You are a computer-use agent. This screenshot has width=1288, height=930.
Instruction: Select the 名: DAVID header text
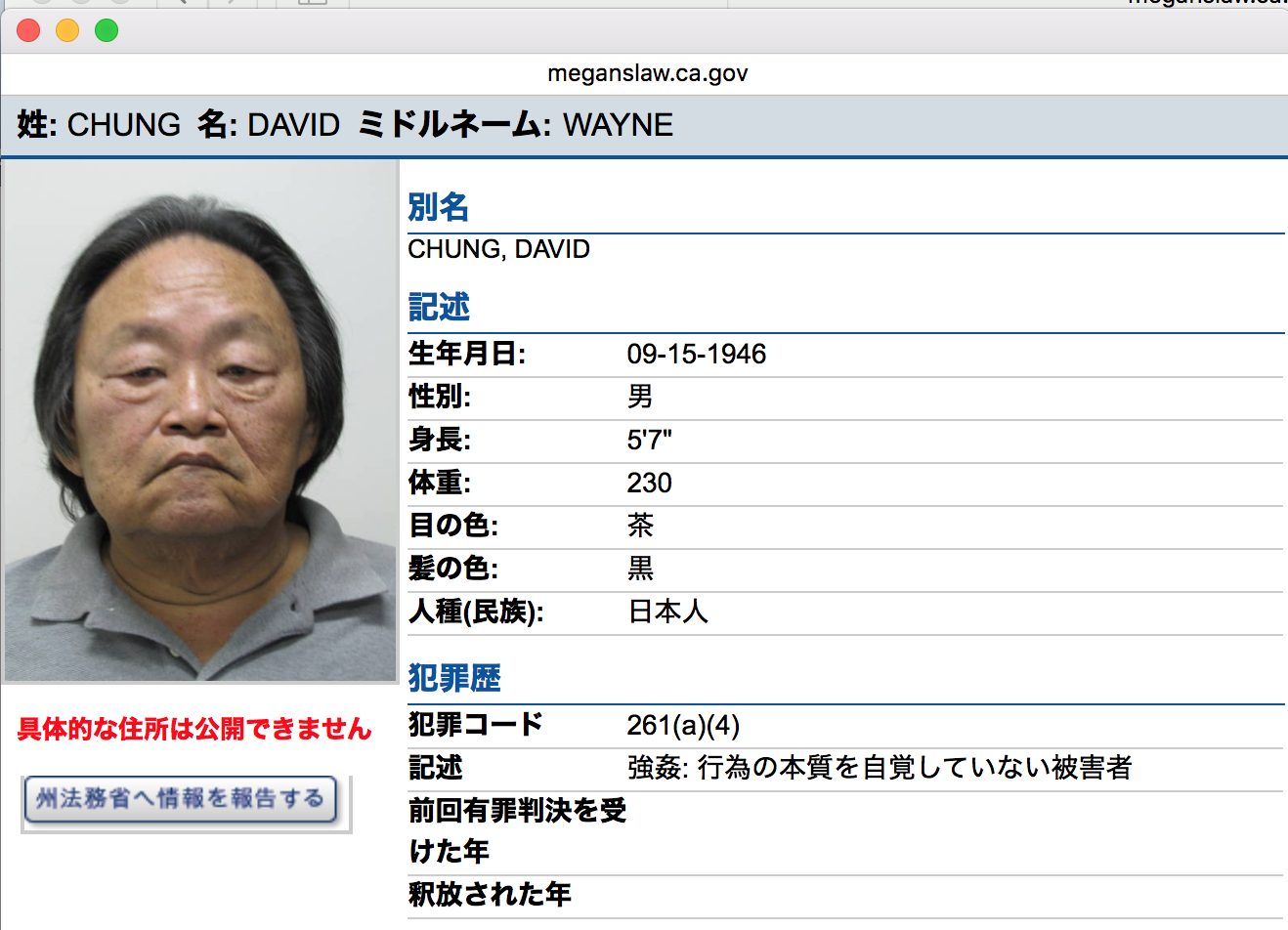click(269, 125)
